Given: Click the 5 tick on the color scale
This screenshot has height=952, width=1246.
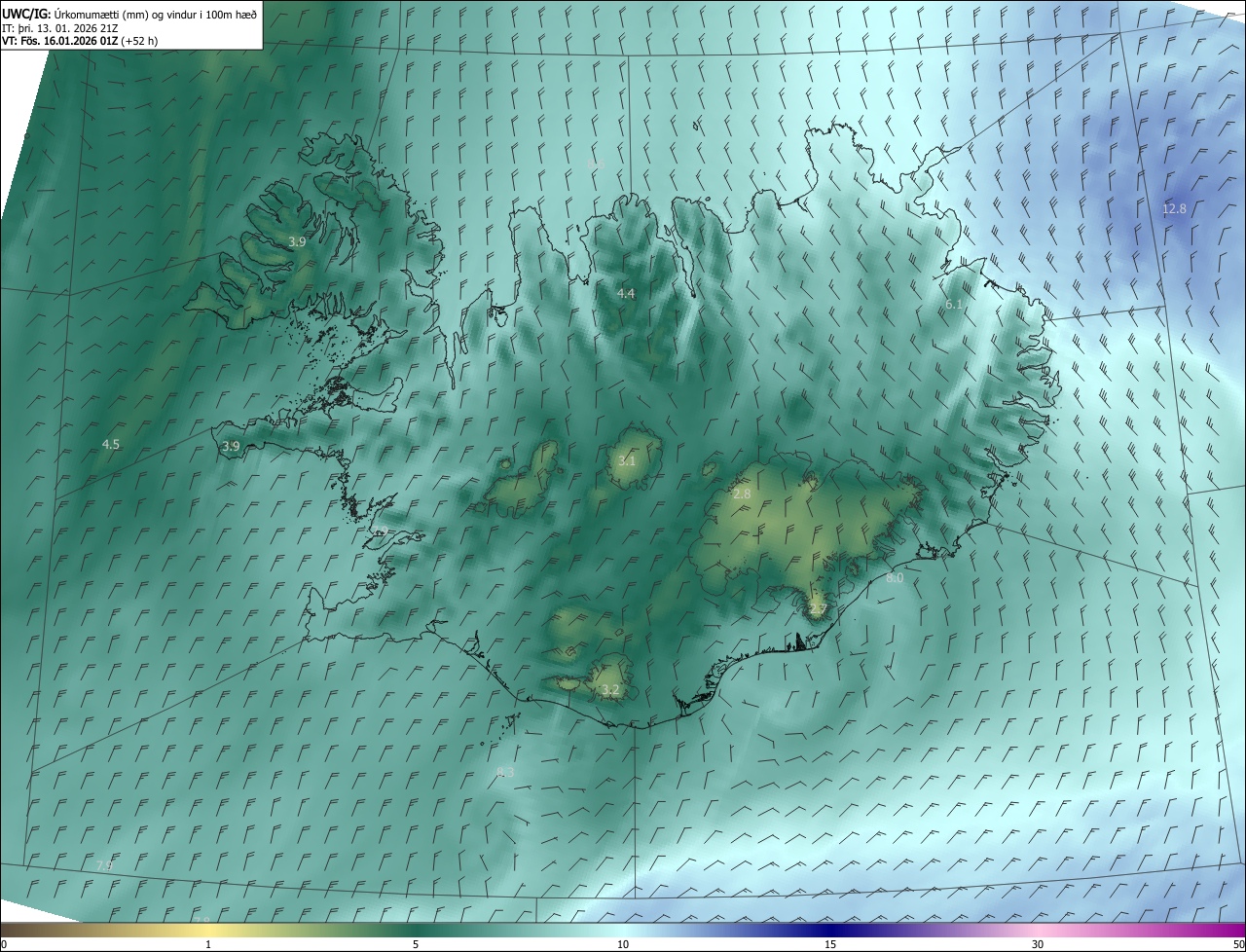Looking at the screenshot, I should coord(416,944).
